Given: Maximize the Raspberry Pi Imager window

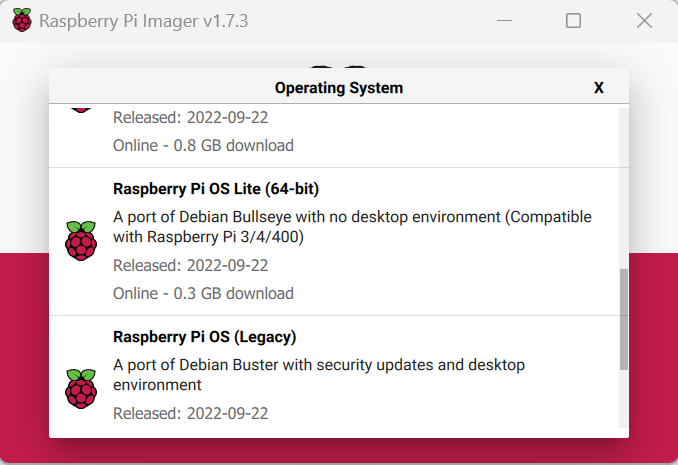Looking at the screenshot, I should [x=573, y=20].
